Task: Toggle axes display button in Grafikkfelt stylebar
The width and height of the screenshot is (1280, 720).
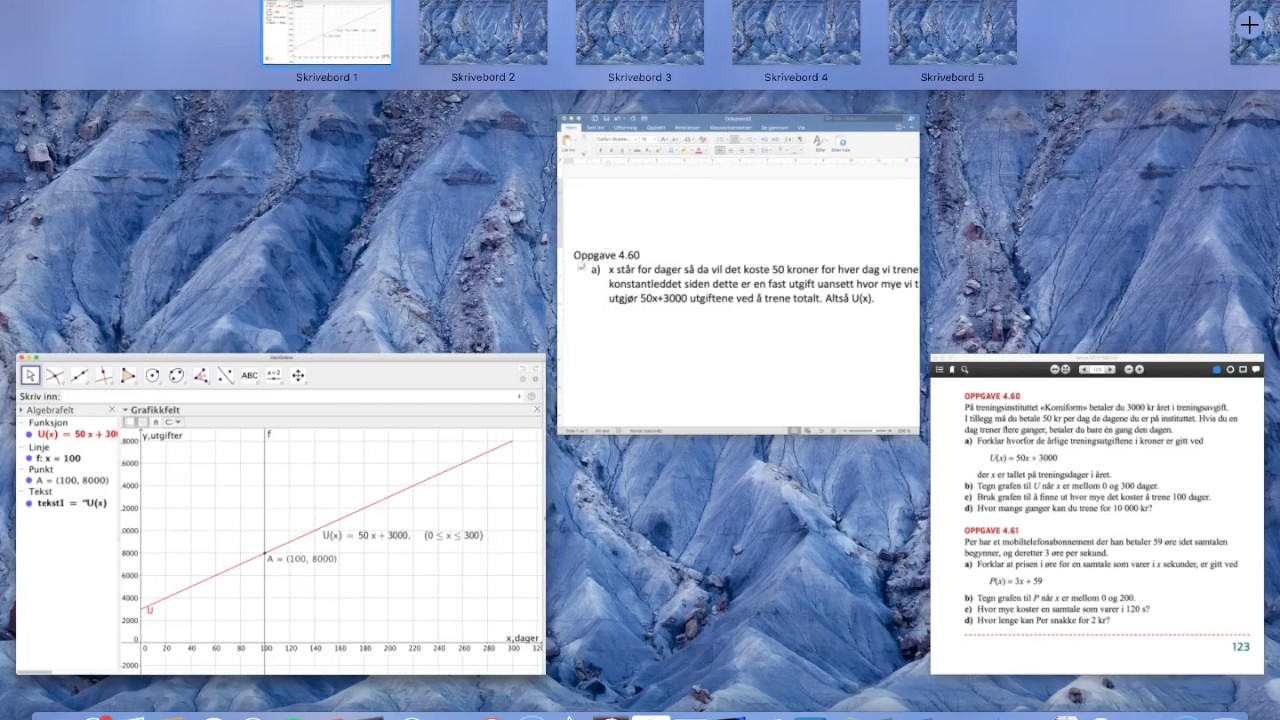Action: (130, 422)
